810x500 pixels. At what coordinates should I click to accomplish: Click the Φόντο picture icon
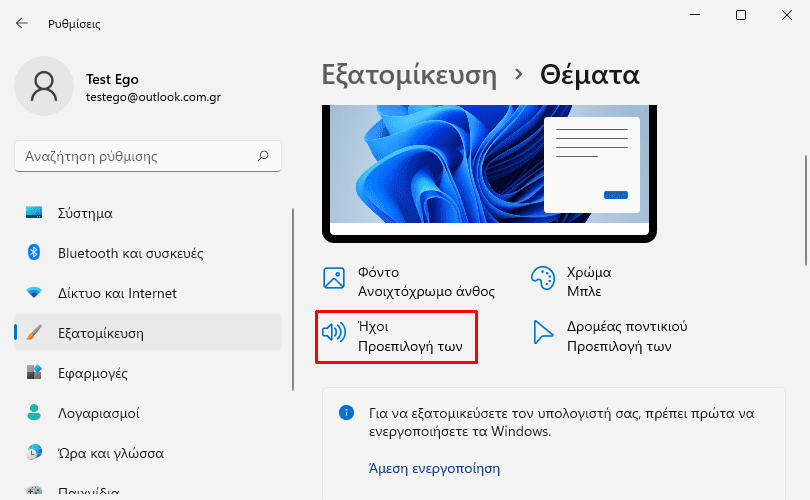click(x=334, y=278)
